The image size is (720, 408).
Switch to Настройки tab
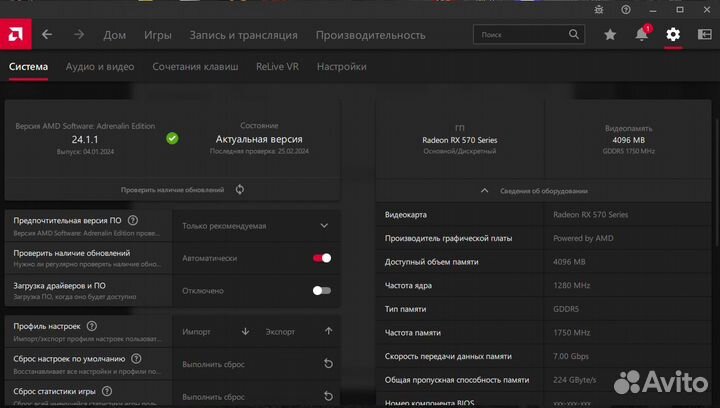click(342, 67)
